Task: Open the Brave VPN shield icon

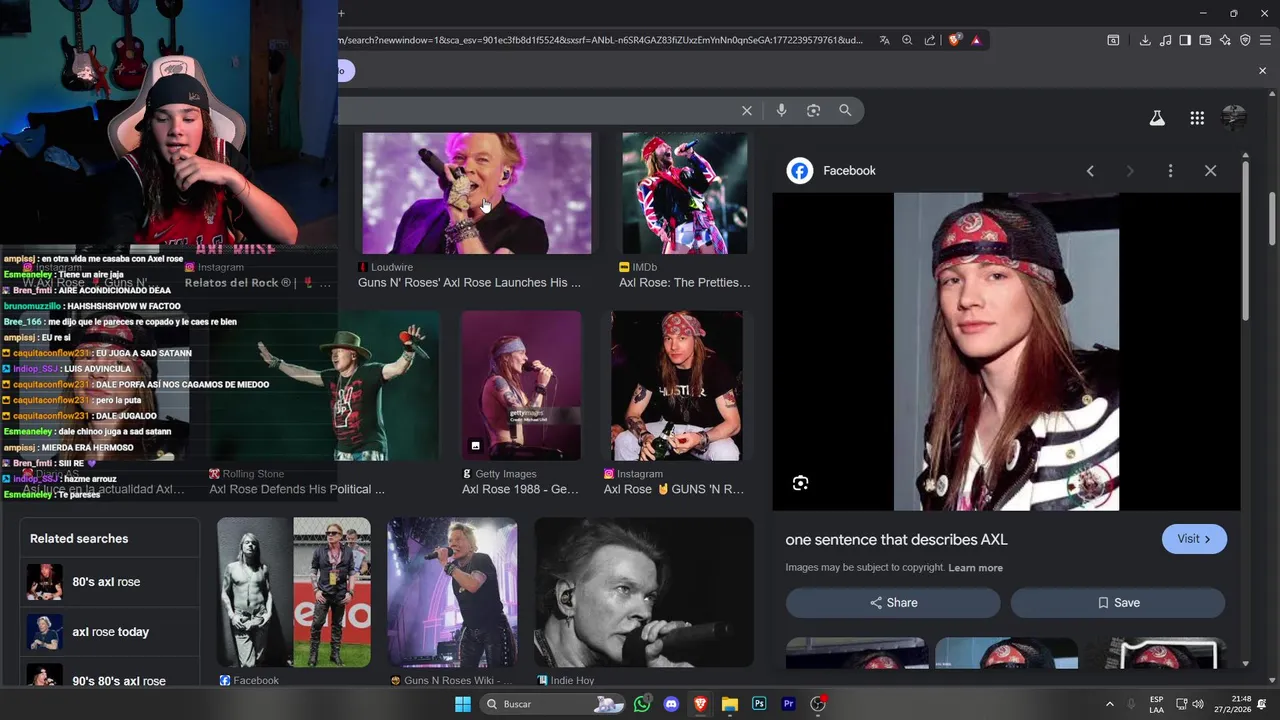Action: pyautogui.click(x=1245, y=40)
